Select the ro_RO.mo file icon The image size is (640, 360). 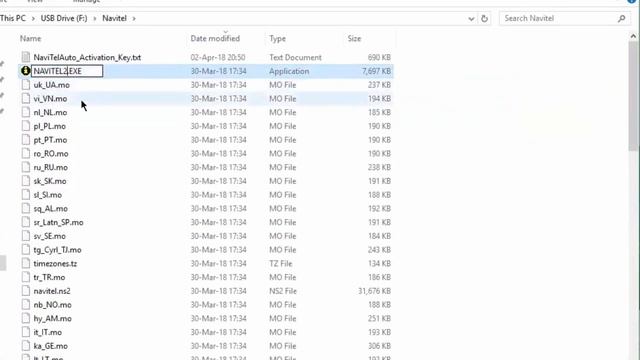click(26, 153)
